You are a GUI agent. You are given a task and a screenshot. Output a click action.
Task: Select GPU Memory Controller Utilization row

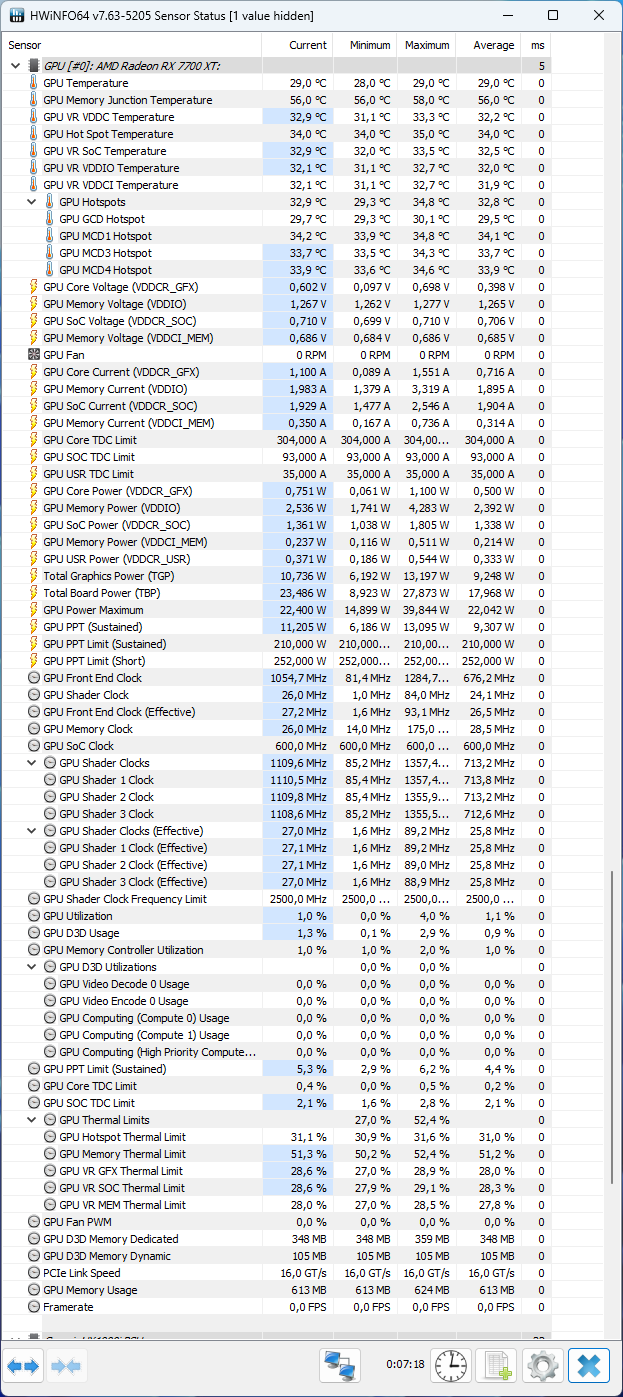[x=275, y=950]
